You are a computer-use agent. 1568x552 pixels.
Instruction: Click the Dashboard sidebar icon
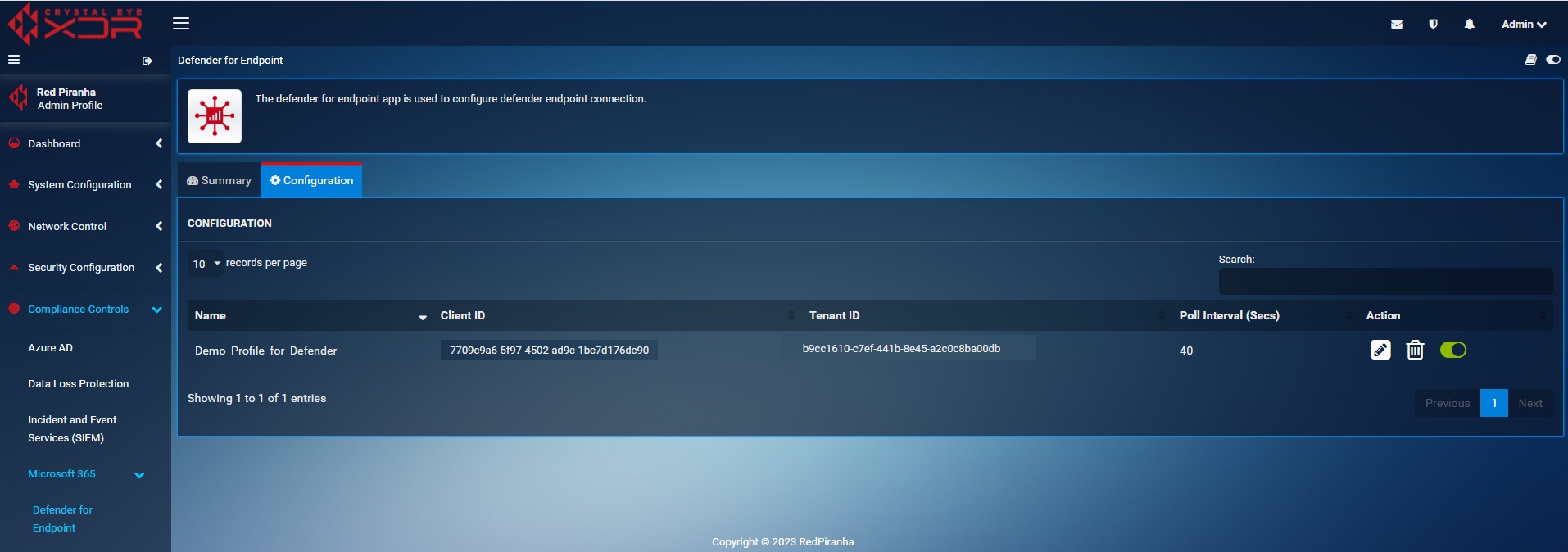[x=14, y=143]
